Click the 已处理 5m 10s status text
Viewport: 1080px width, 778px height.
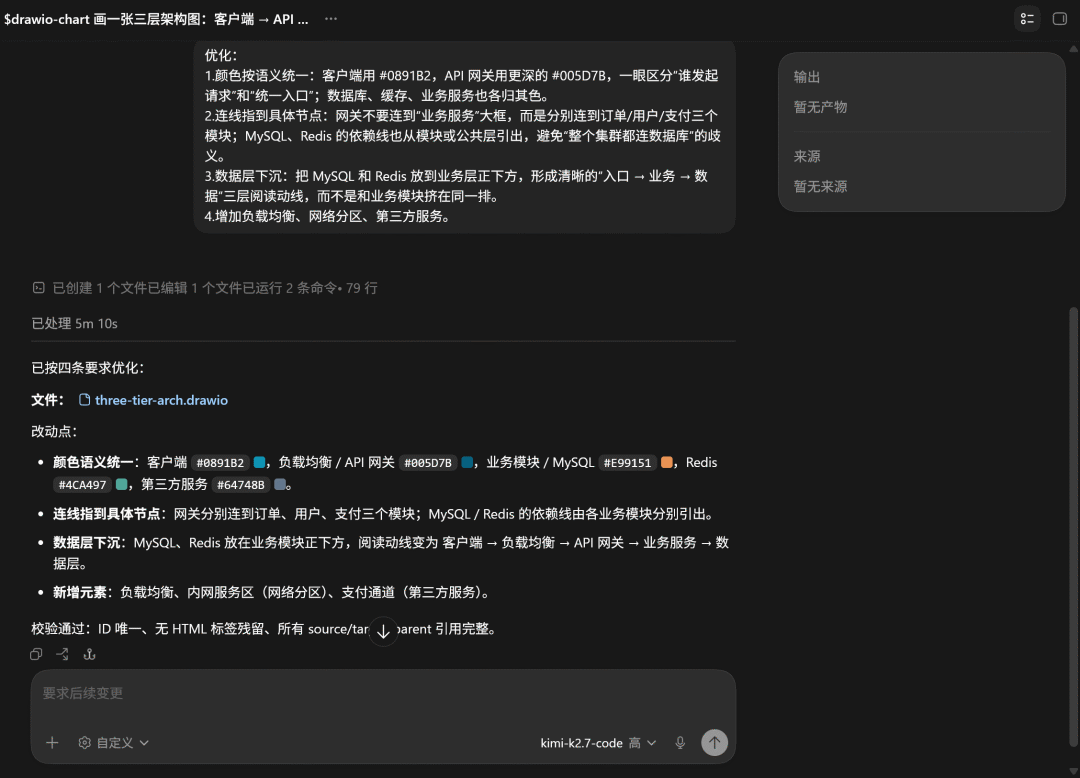point(74,324)
